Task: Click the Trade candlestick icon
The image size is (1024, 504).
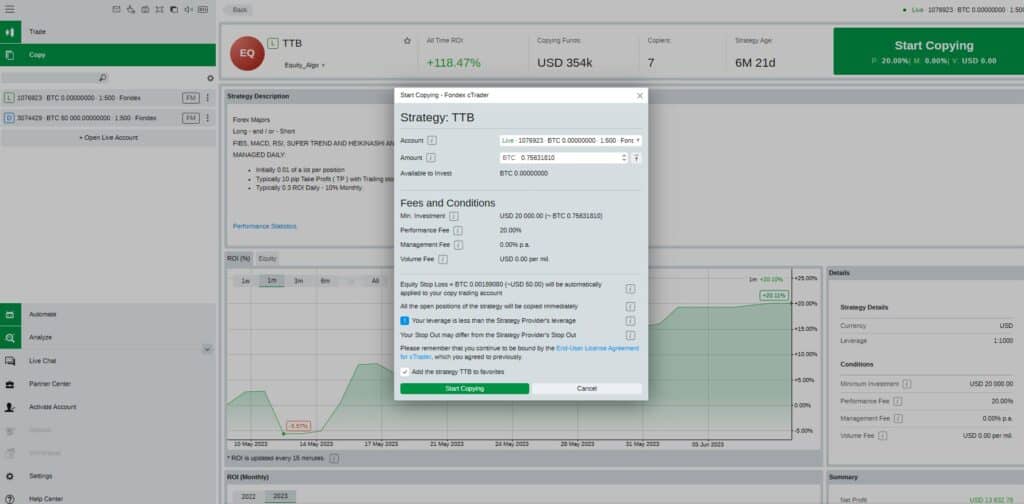Action: (x=10, y=31)
